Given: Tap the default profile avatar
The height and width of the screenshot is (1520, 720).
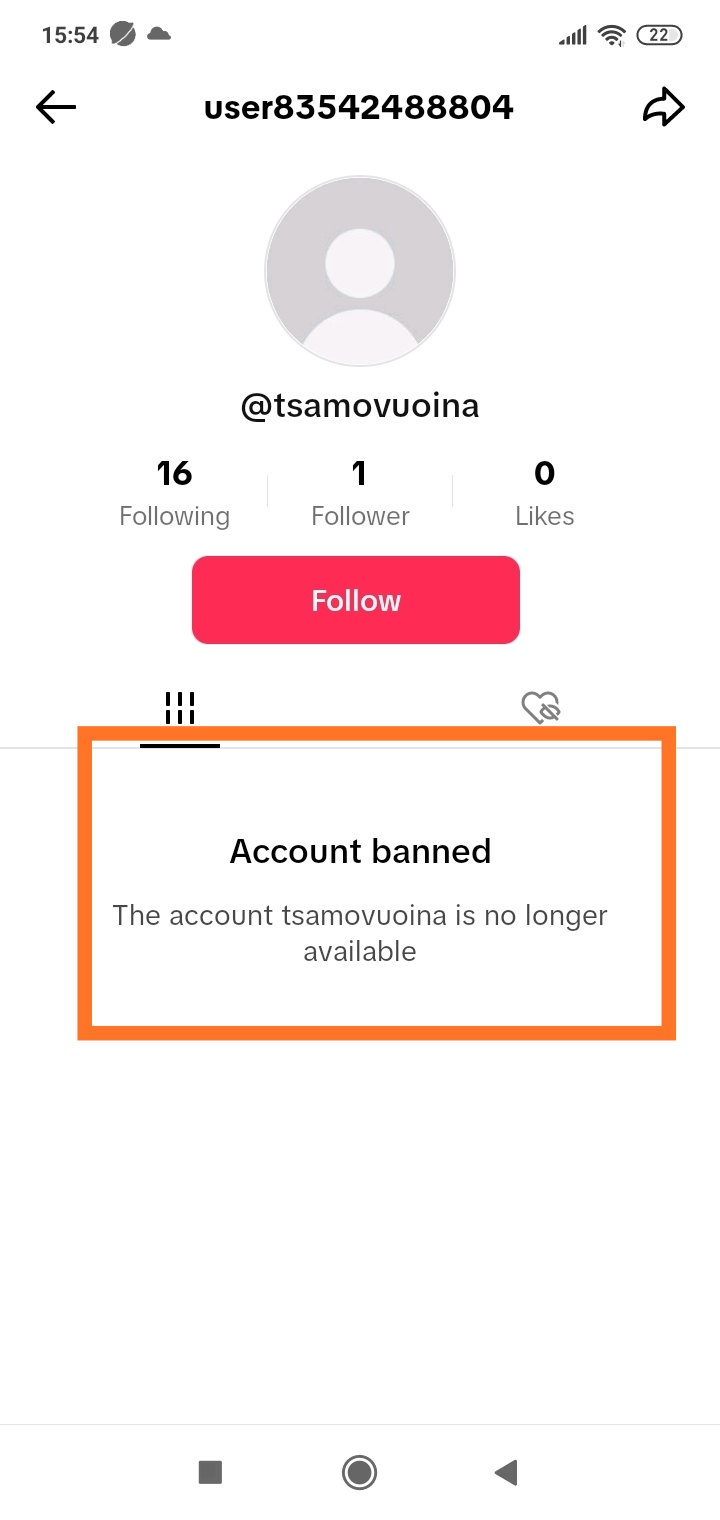Looking at the screenshot, I should pos(360,271).
